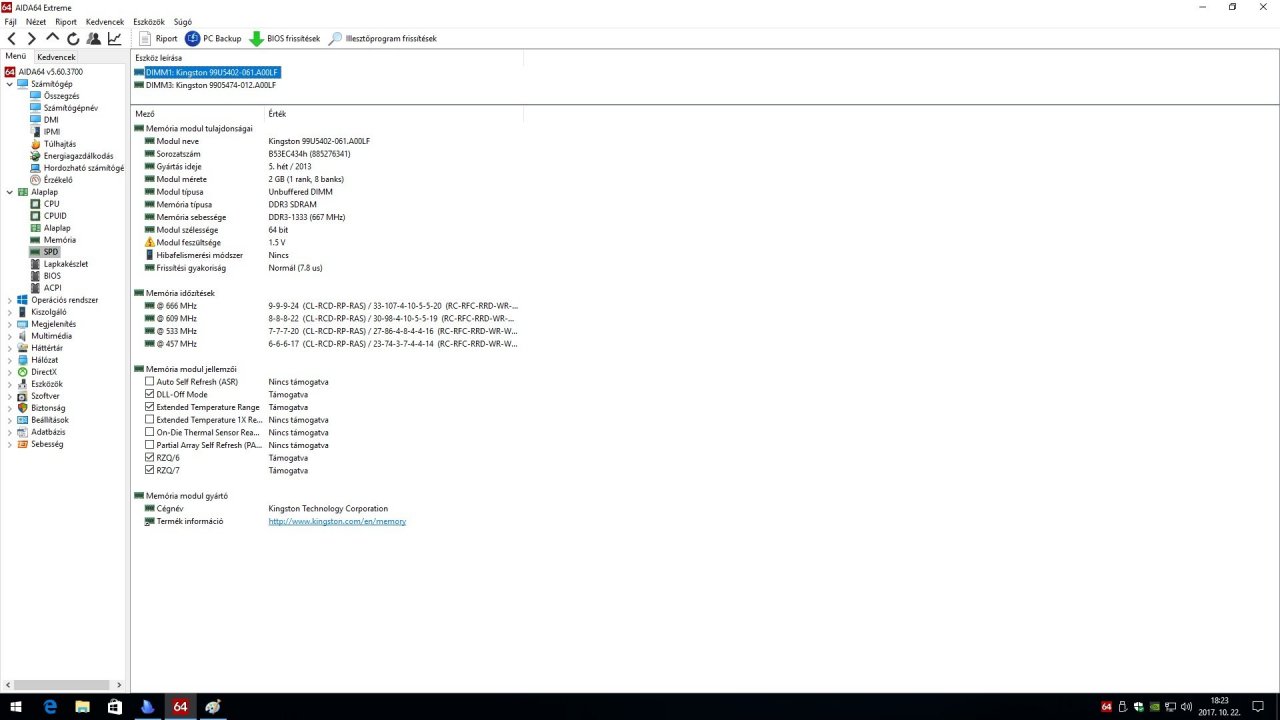
Task: Open the IPMI tree item
Action: tap(52, 132)
